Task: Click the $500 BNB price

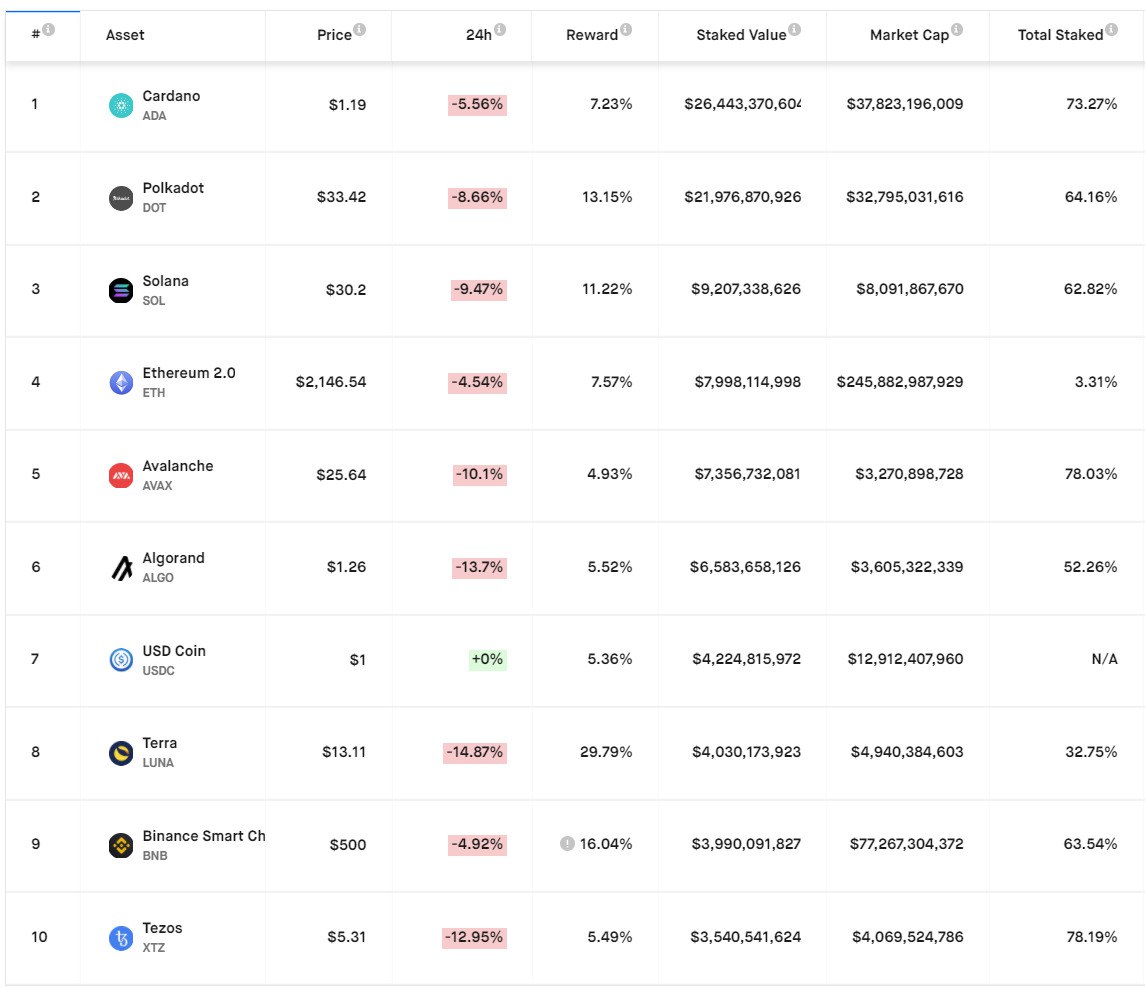Action: pyautogui.click(x=348, y=845)
